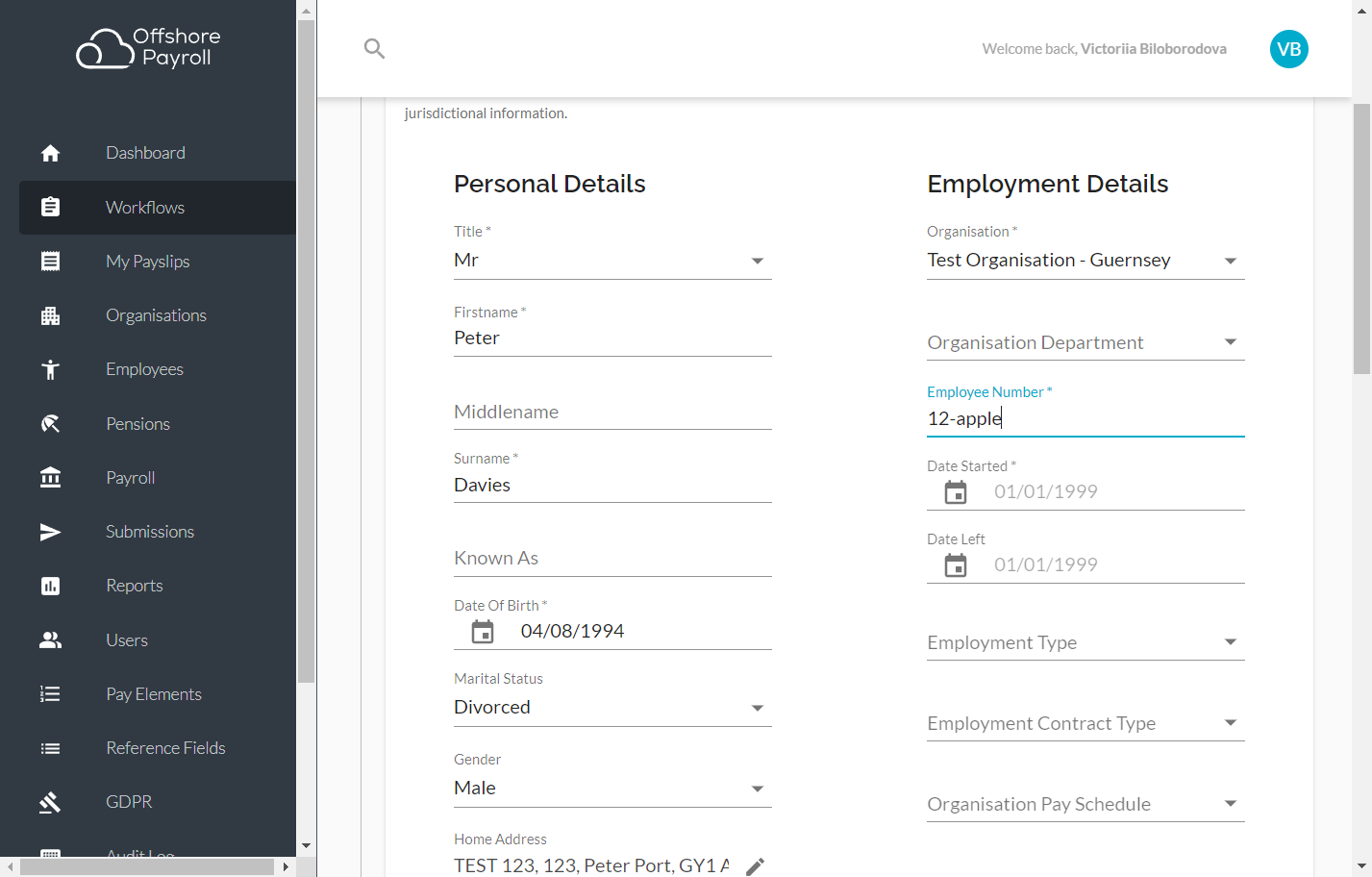Viewport: 1372px width, 877px height.
Task: Open the Gender dropdown
Action: click(x=612, y=789)
